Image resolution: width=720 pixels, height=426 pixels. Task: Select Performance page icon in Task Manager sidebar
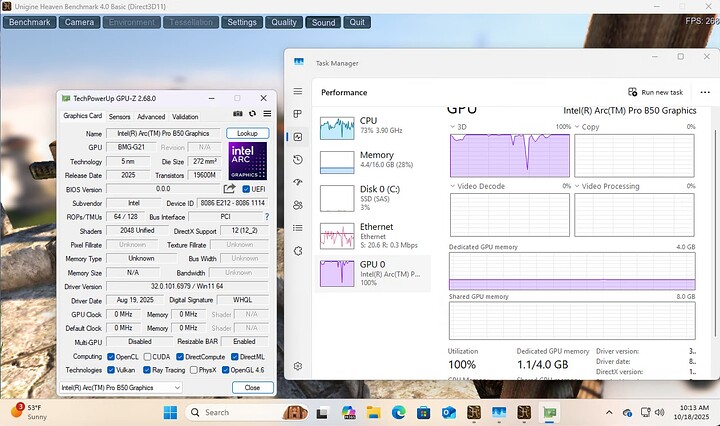click(x=298, y=137)
